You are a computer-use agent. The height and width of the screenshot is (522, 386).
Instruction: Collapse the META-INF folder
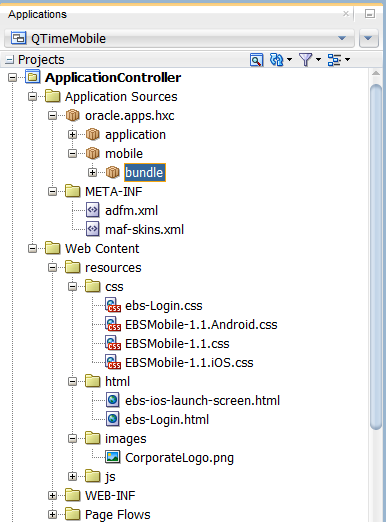pyautogui.click(x=52, y=192)
